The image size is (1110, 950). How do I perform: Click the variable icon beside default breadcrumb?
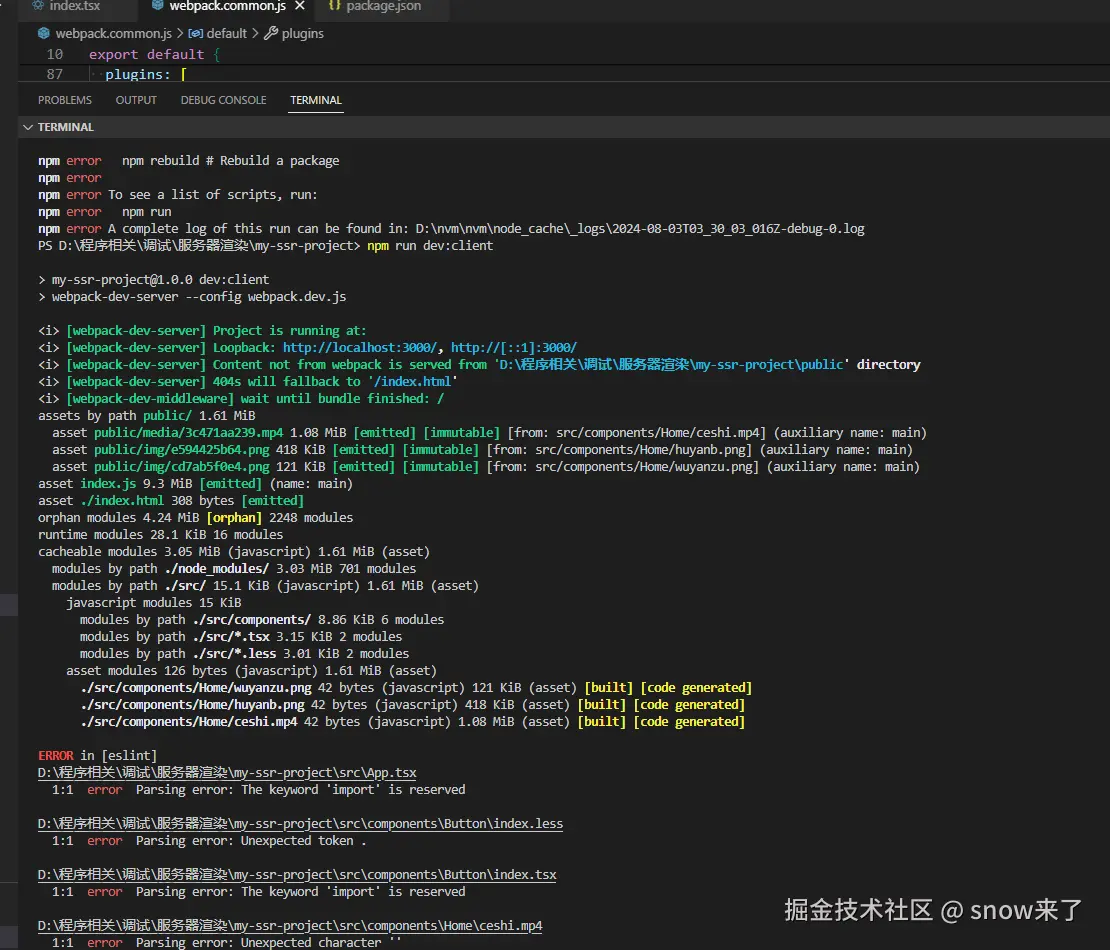(x=195, y=33)
